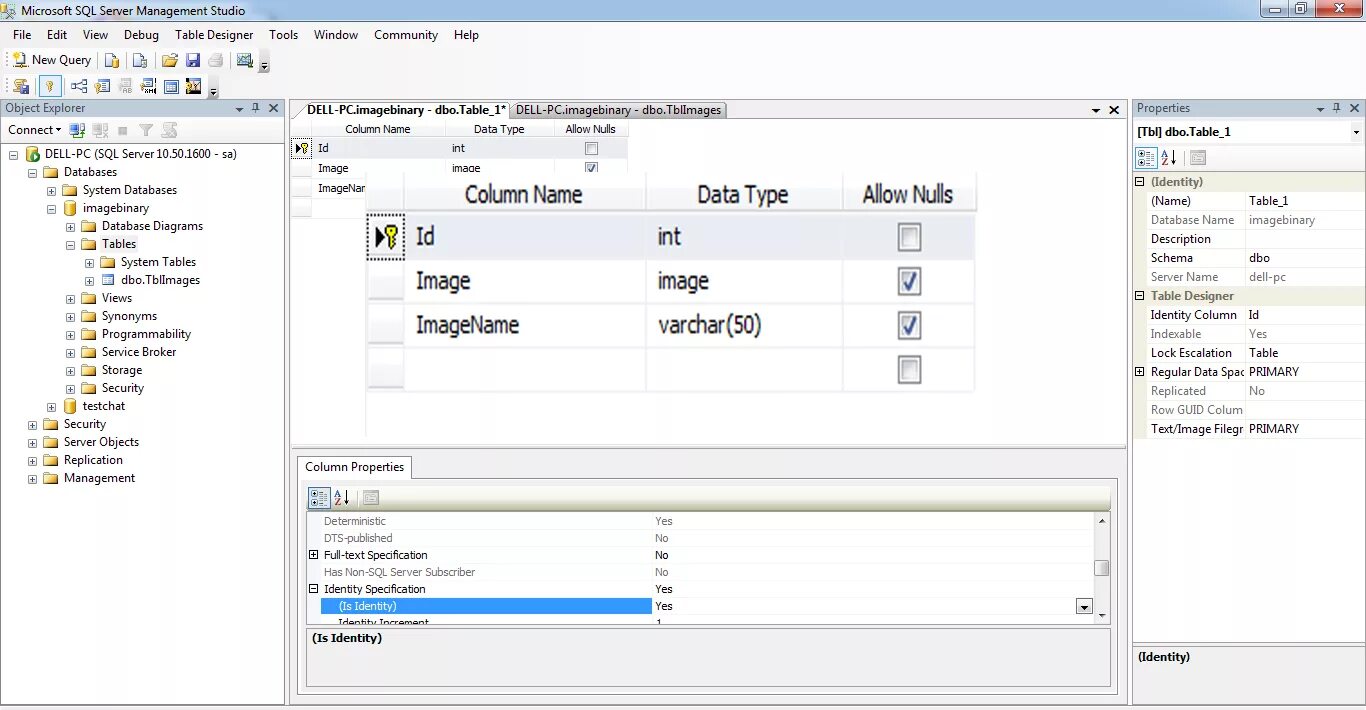Screen dimensions: 1366x710
Task: Open the Debug menu
Action: point(141,34)
